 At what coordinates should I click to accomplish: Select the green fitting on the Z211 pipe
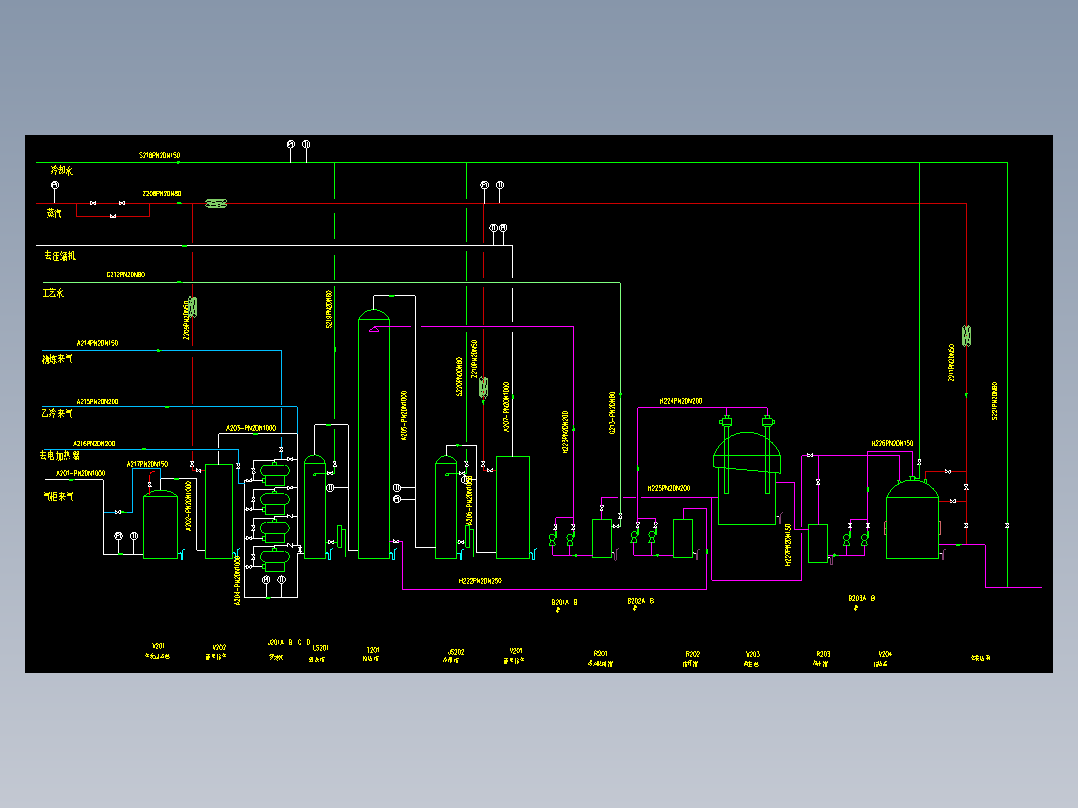966,336
